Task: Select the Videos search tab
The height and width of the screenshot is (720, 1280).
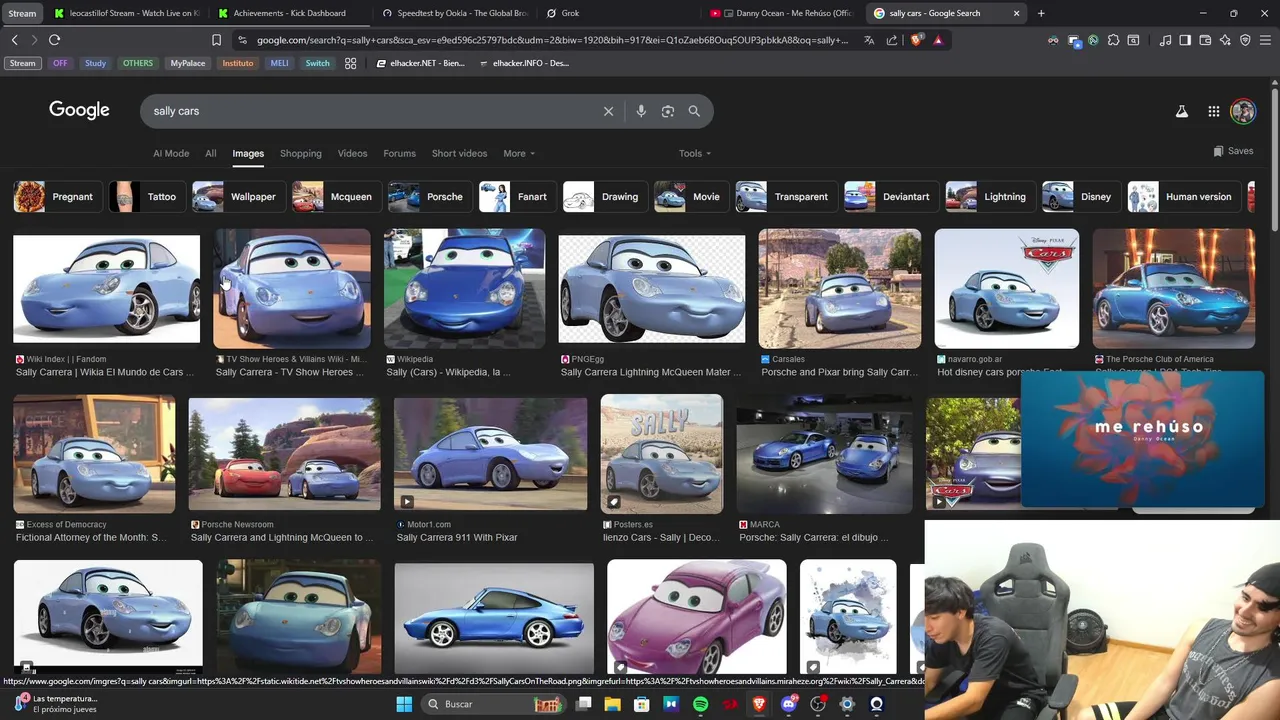Action: pyautogui.click(x=352, y=153)
